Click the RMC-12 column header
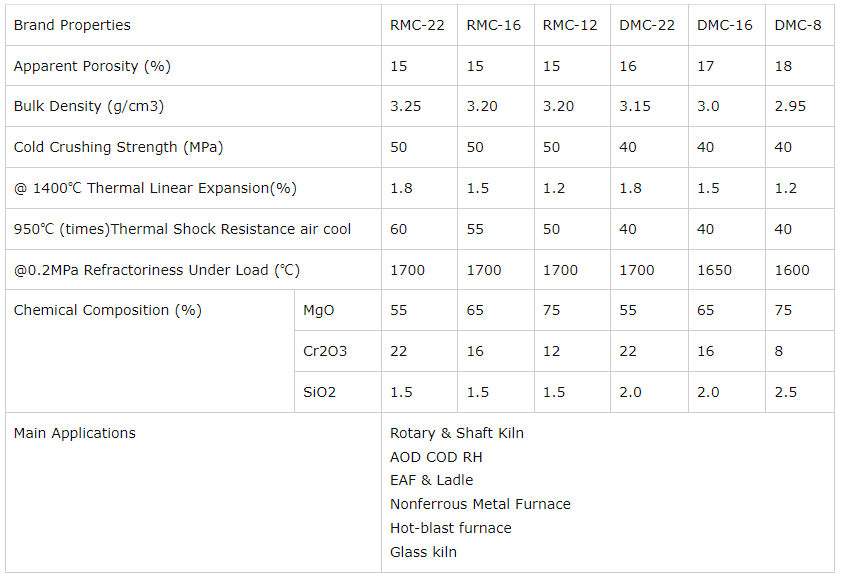The height and width of the screenshot is (578, 841). pyautogui.click(x=570, y=25)
